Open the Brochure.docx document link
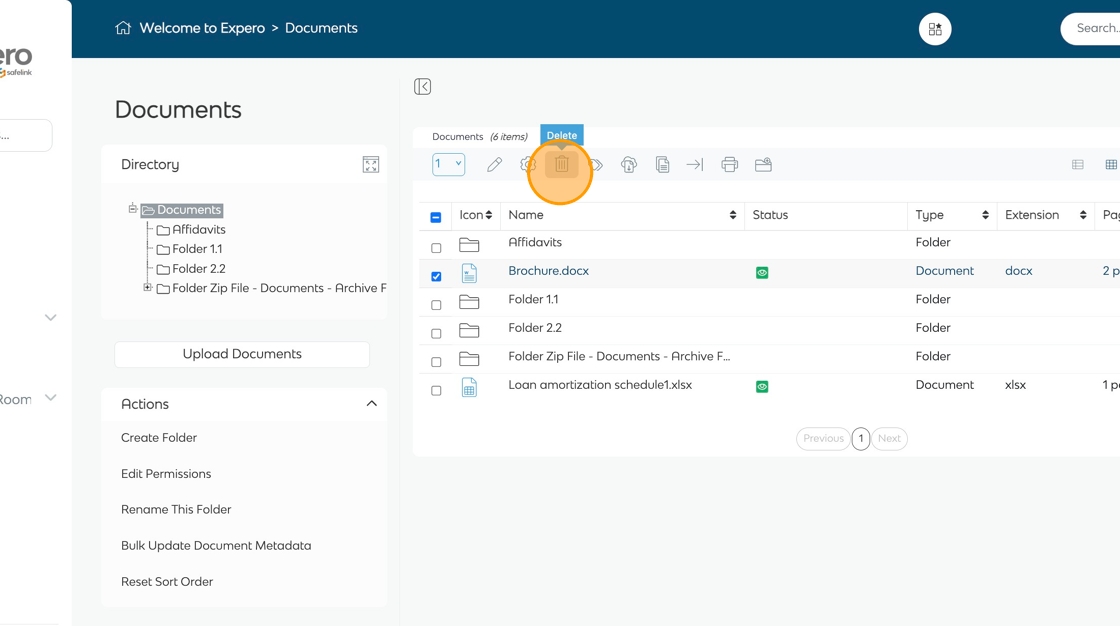This screenshot has height=626, width=1120. [x=548, y=271]
